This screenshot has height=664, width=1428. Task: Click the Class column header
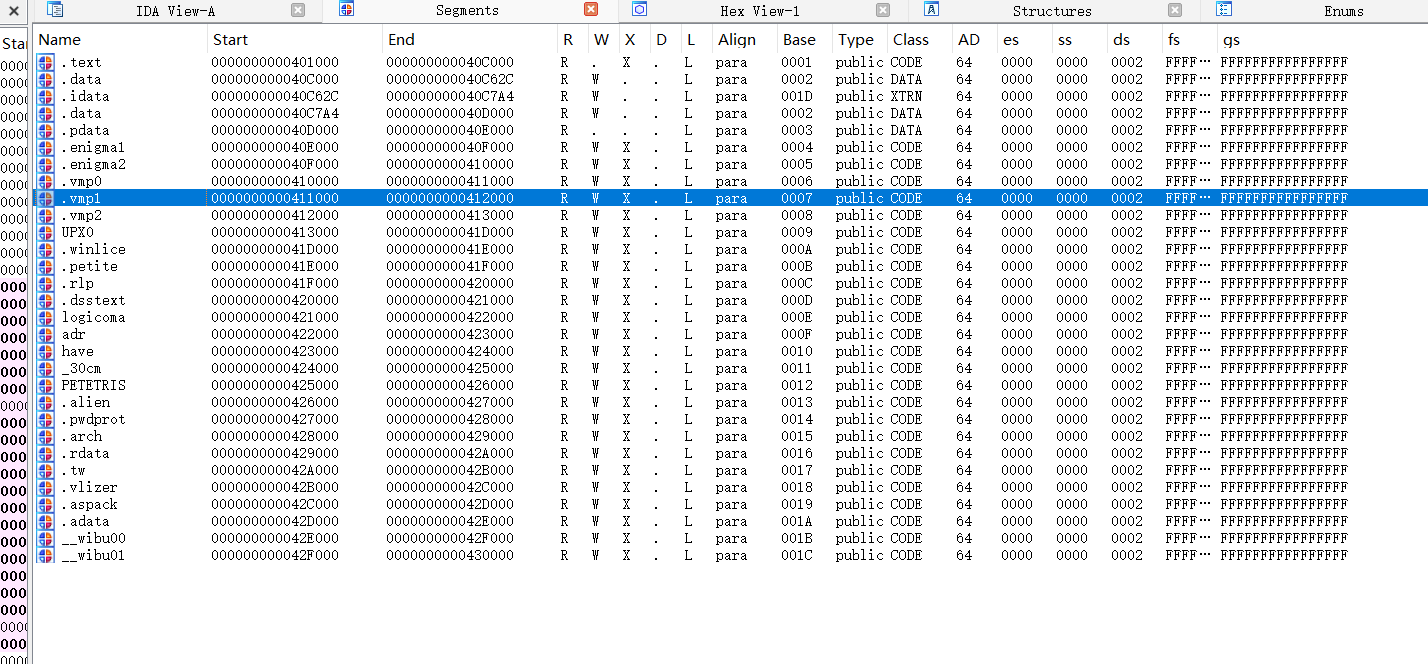(910, 40)
